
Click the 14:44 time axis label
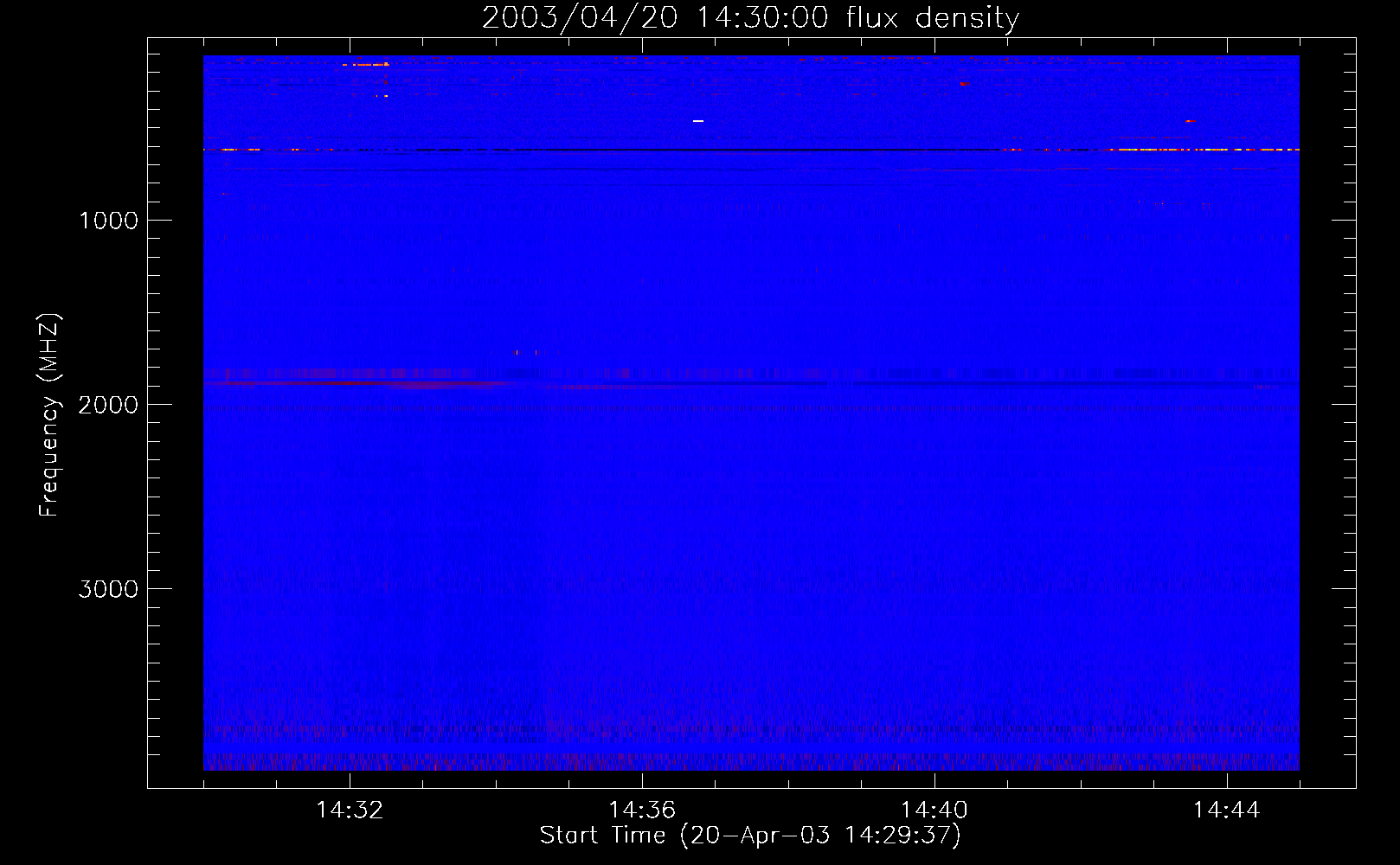pos(1227,811)
